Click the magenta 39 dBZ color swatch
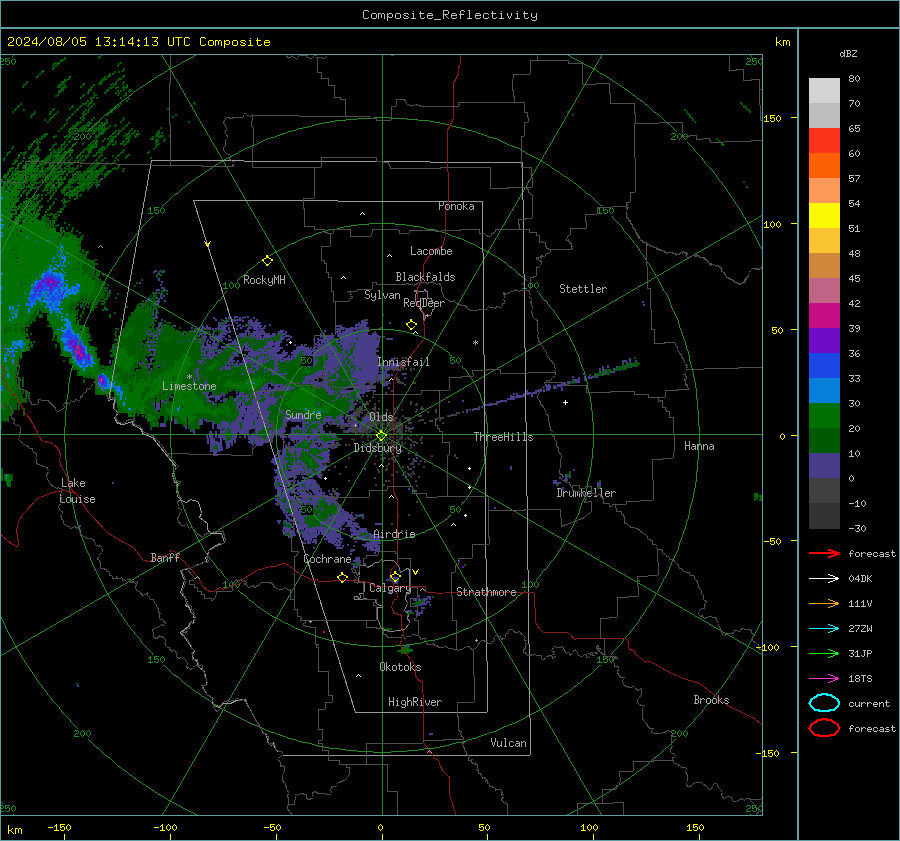 pyautogui.click(x=824, y=316)
